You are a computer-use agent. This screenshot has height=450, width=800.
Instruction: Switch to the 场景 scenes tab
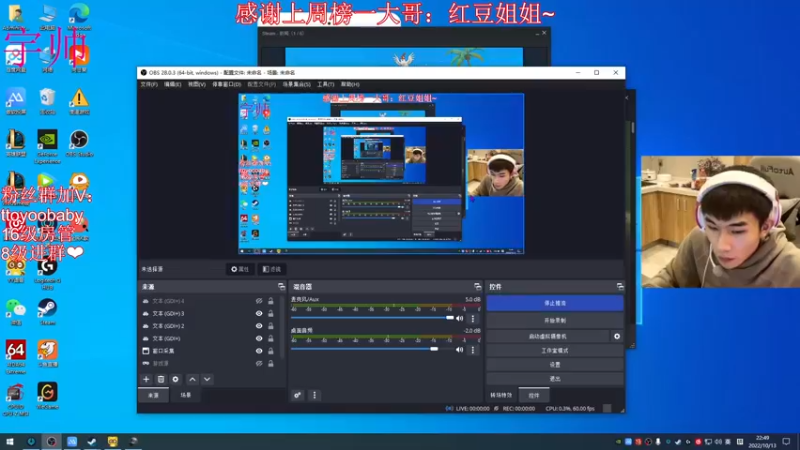coord(185,395)
